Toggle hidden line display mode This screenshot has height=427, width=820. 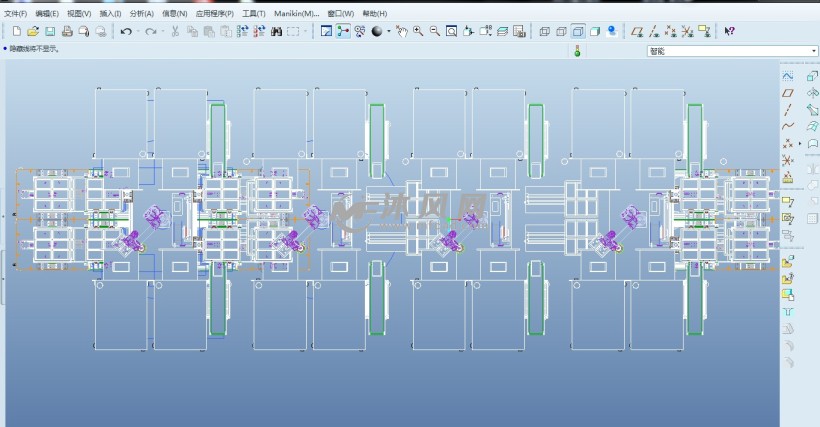coord(561,32)
